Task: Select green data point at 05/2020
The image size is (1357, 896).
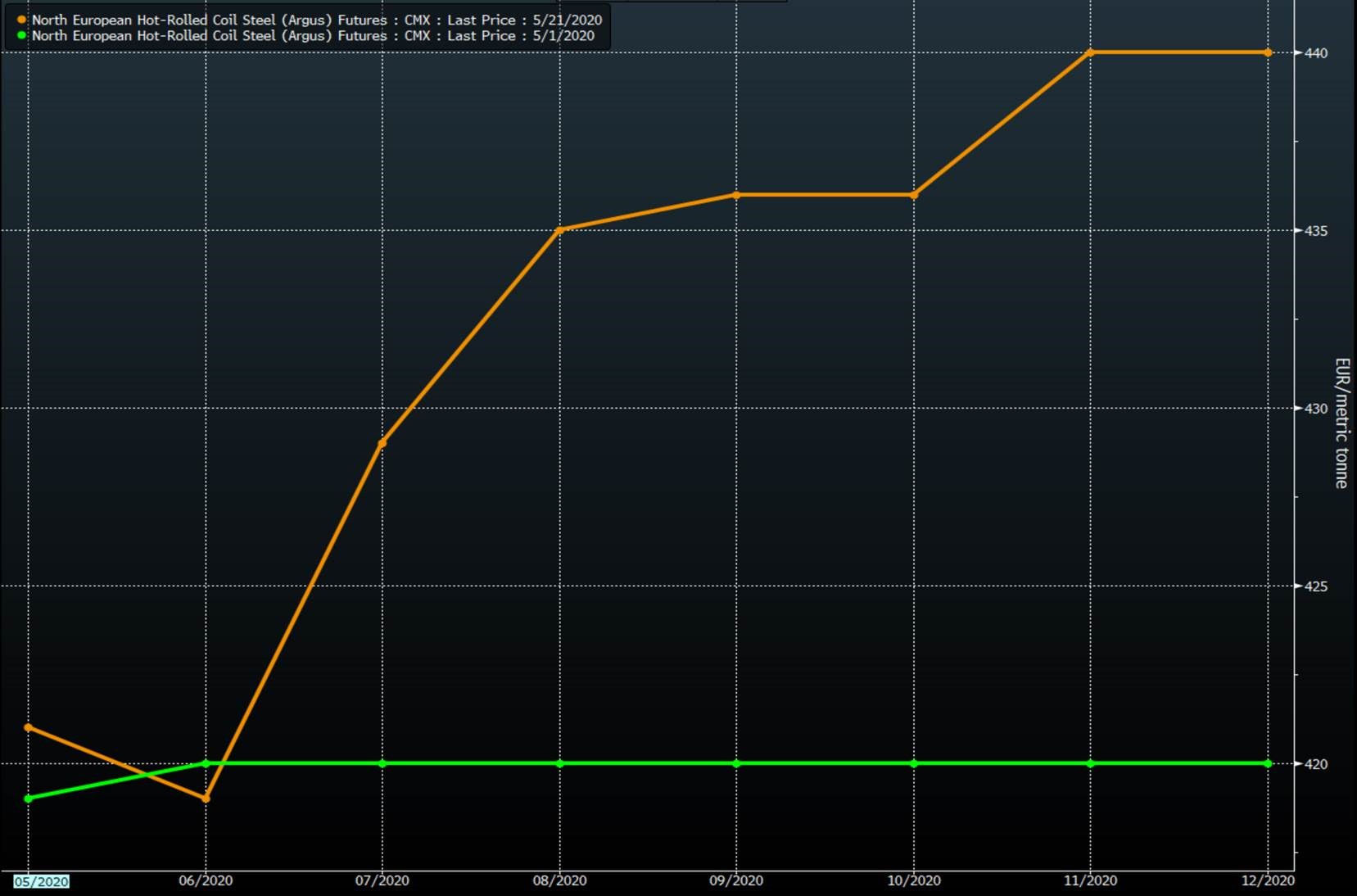Action: (x=29, y=799)
